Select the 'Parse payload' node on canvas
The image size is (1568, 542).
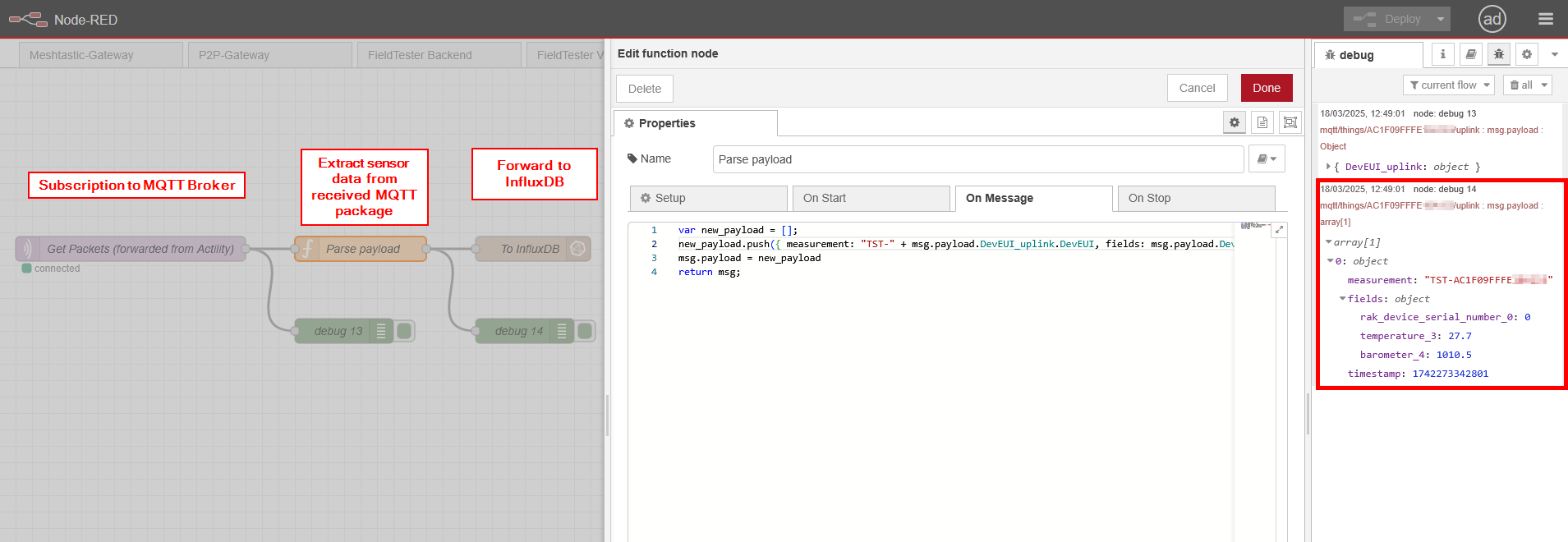361,249
